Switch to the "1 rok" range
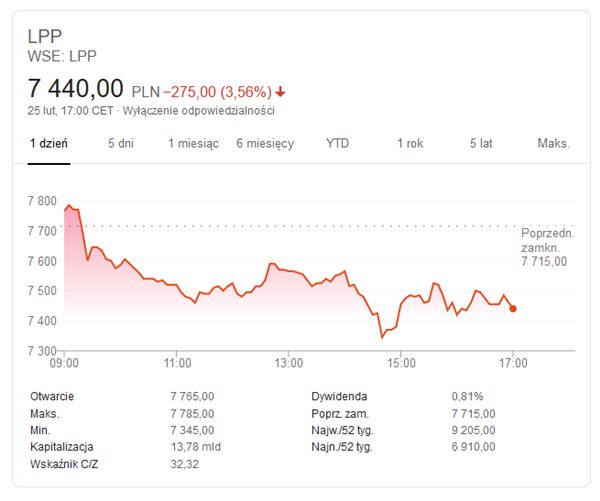Screen dimensions: 600x501 pos(410,143)
